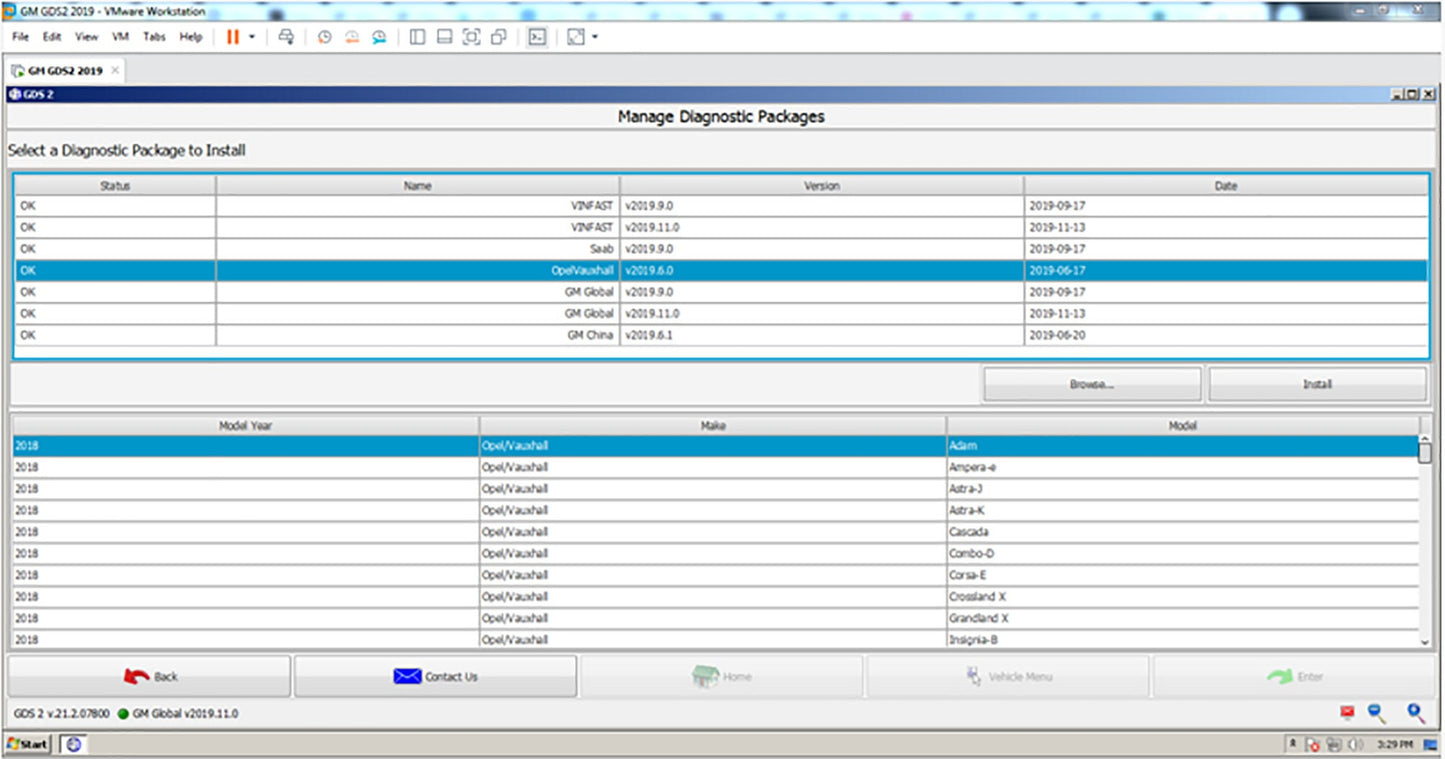The width and height of the screenshot is (1445, 759).
Task: Open the VM menu
Action: [x=120, y=37]
